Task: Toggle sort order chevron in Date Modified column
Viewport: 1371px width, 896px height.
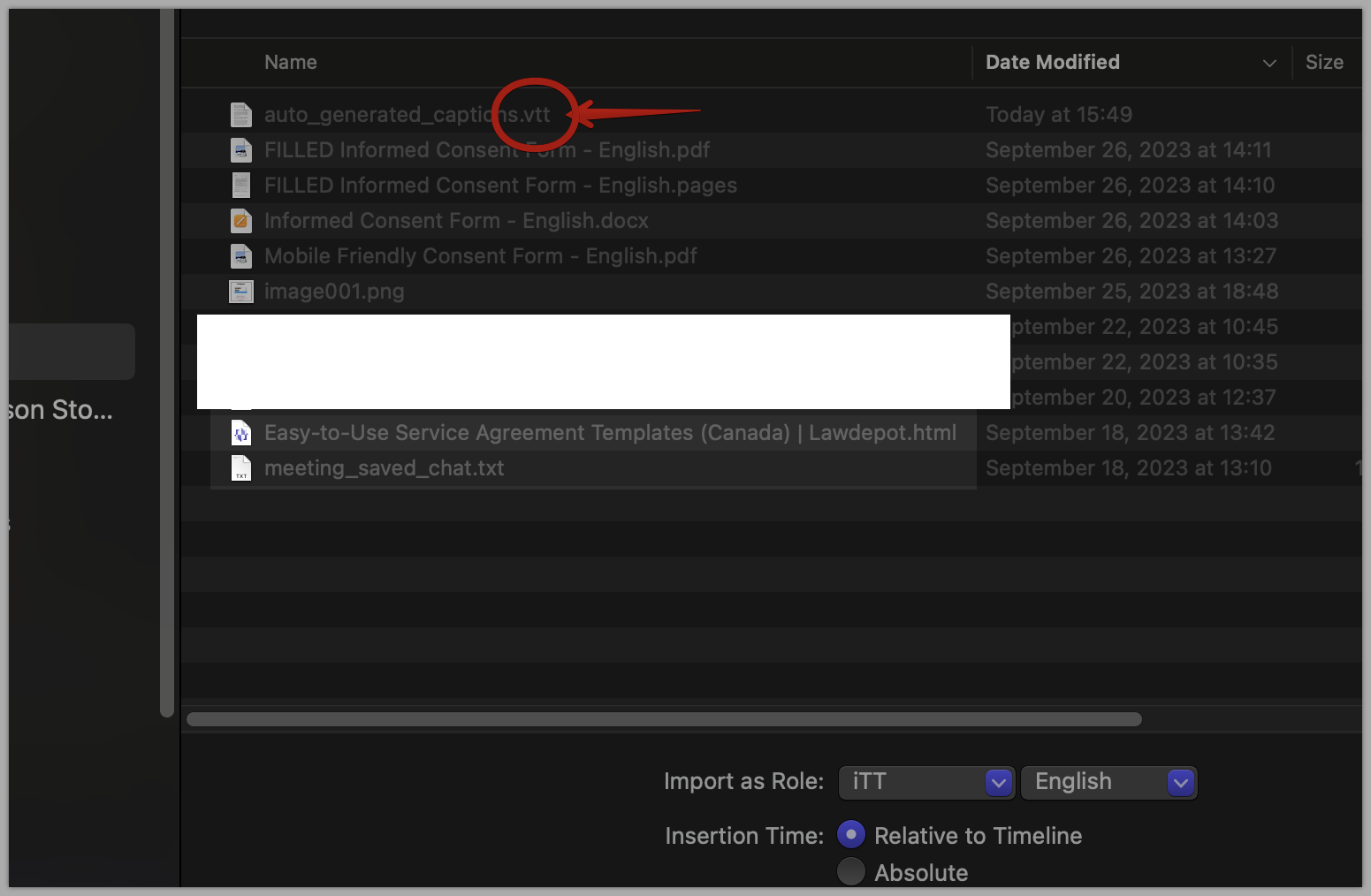Action: [x=1269, y=63]
